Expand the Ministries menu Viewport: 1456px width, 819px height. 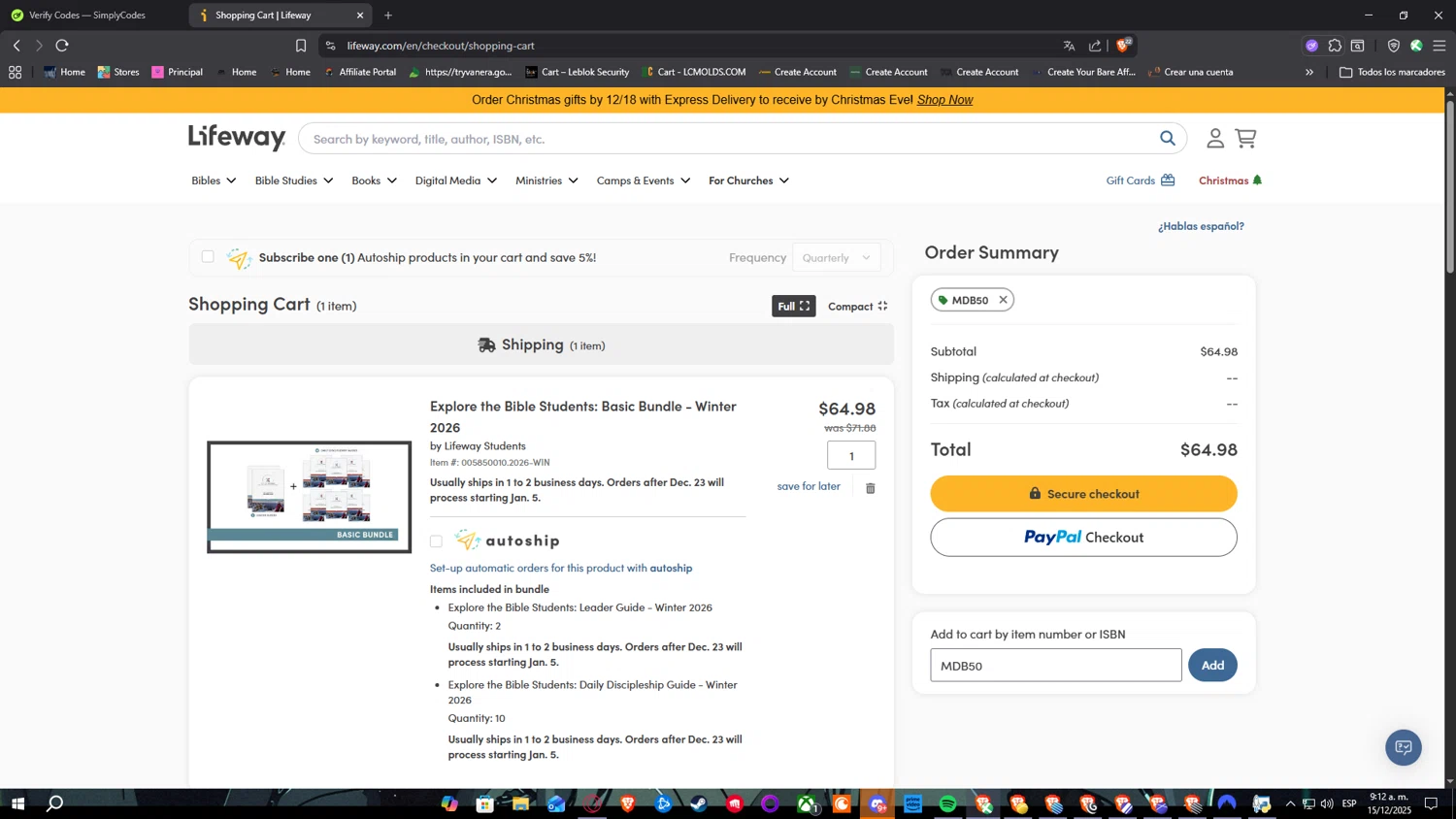546,180
